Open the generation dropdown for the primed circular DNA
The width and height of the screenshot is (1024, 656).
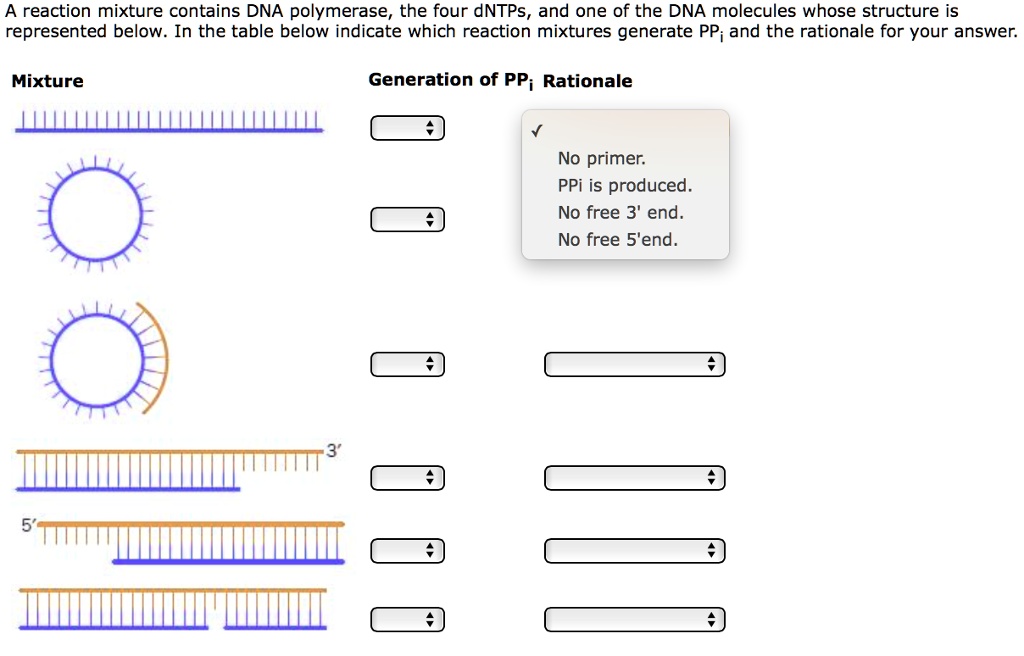pos(407,364)
